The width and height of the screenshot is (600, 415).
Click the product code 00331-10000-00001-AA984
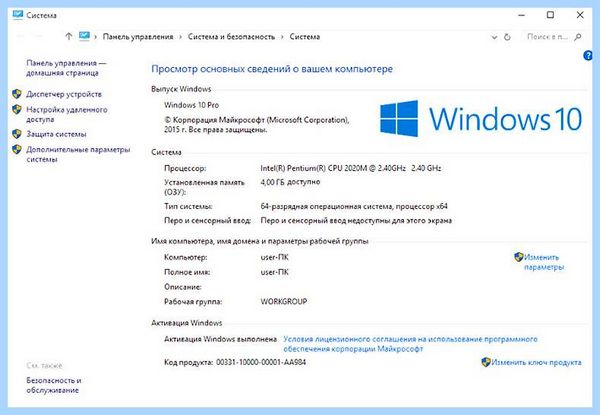coord(261,362)
